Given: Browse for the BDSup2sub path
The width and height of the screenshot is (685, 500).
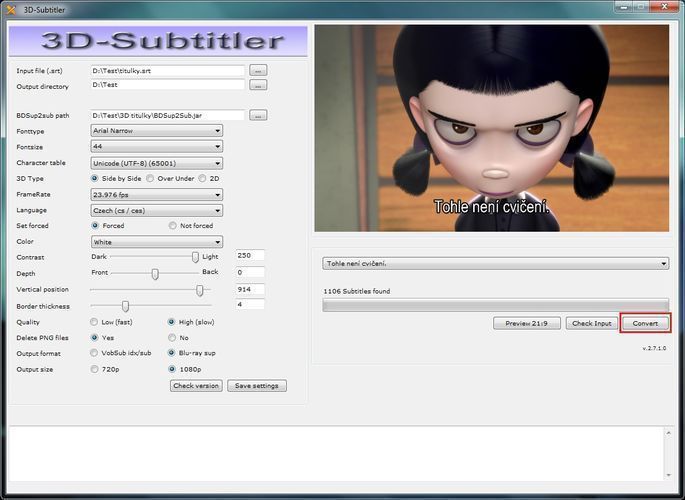Looking at the screenshot, I should [x=258, y=115].
